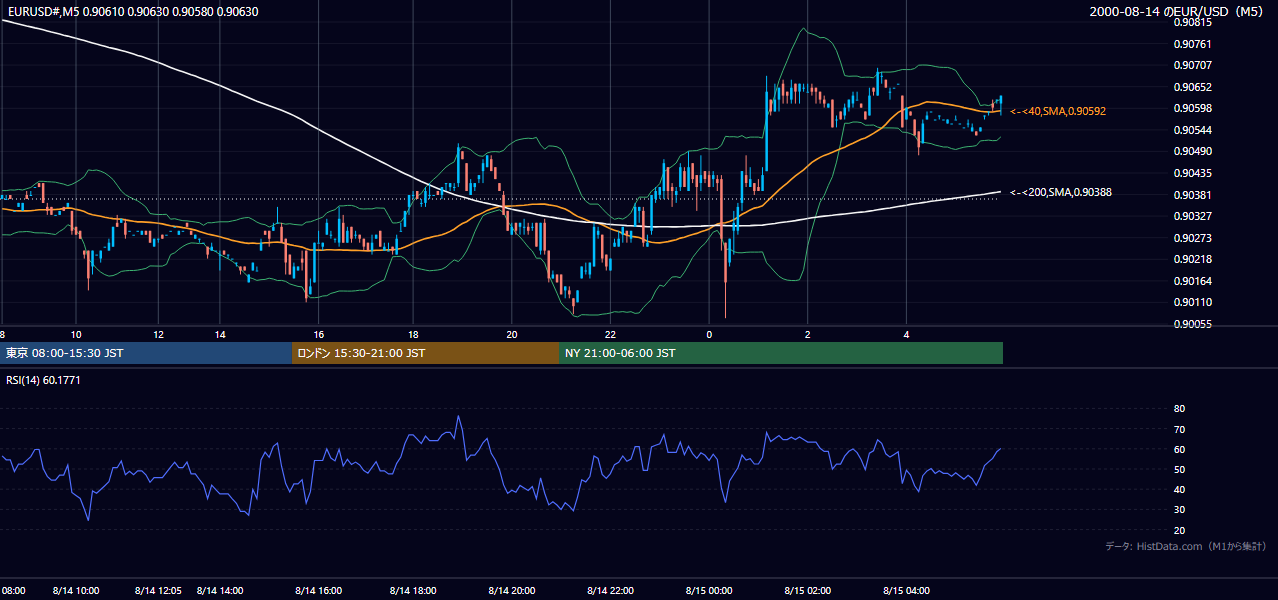
Task: Click the bottom time label 8/14 16:00
Action: click(319, 590)
